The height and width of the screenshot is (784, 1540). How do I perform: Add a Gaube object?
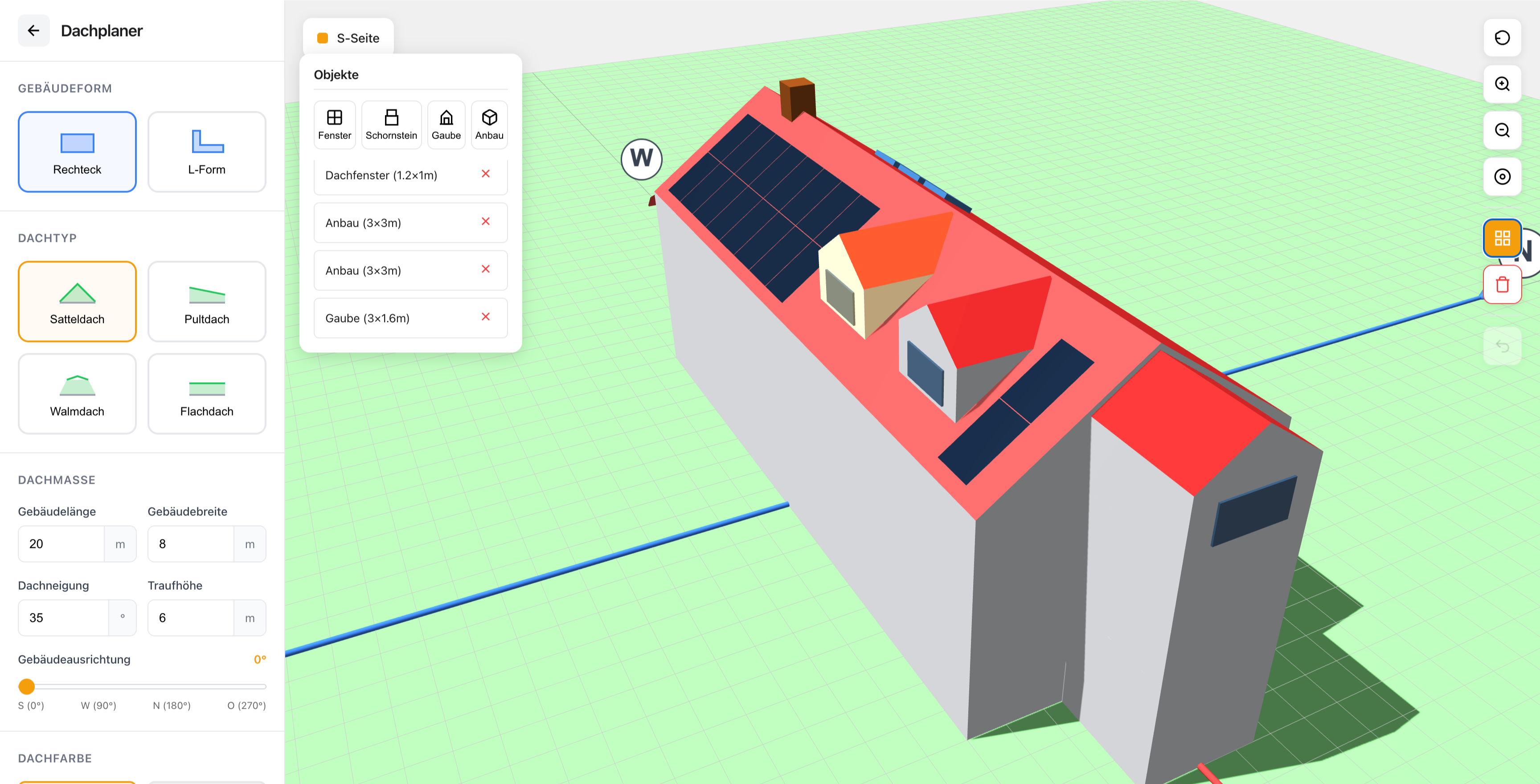[446, 124]
